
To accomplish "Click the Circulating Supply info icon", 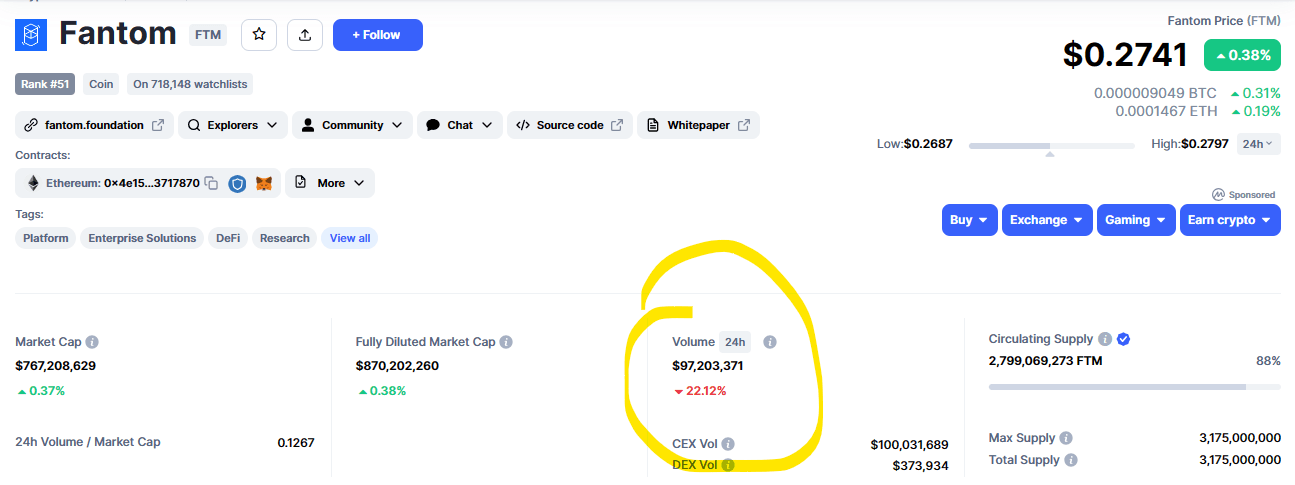I will (1105, 339).
